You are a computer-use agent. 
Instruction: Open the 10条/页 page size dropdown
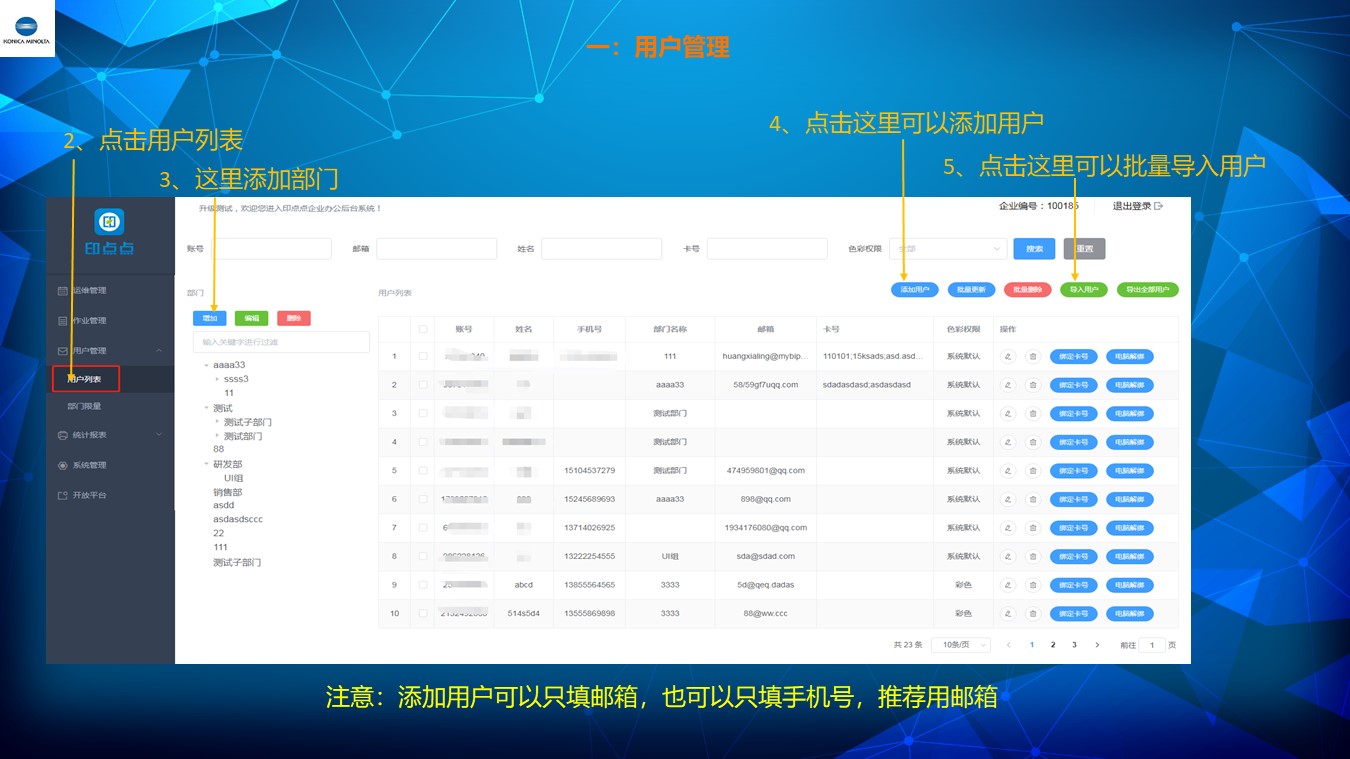coord(960,645)
